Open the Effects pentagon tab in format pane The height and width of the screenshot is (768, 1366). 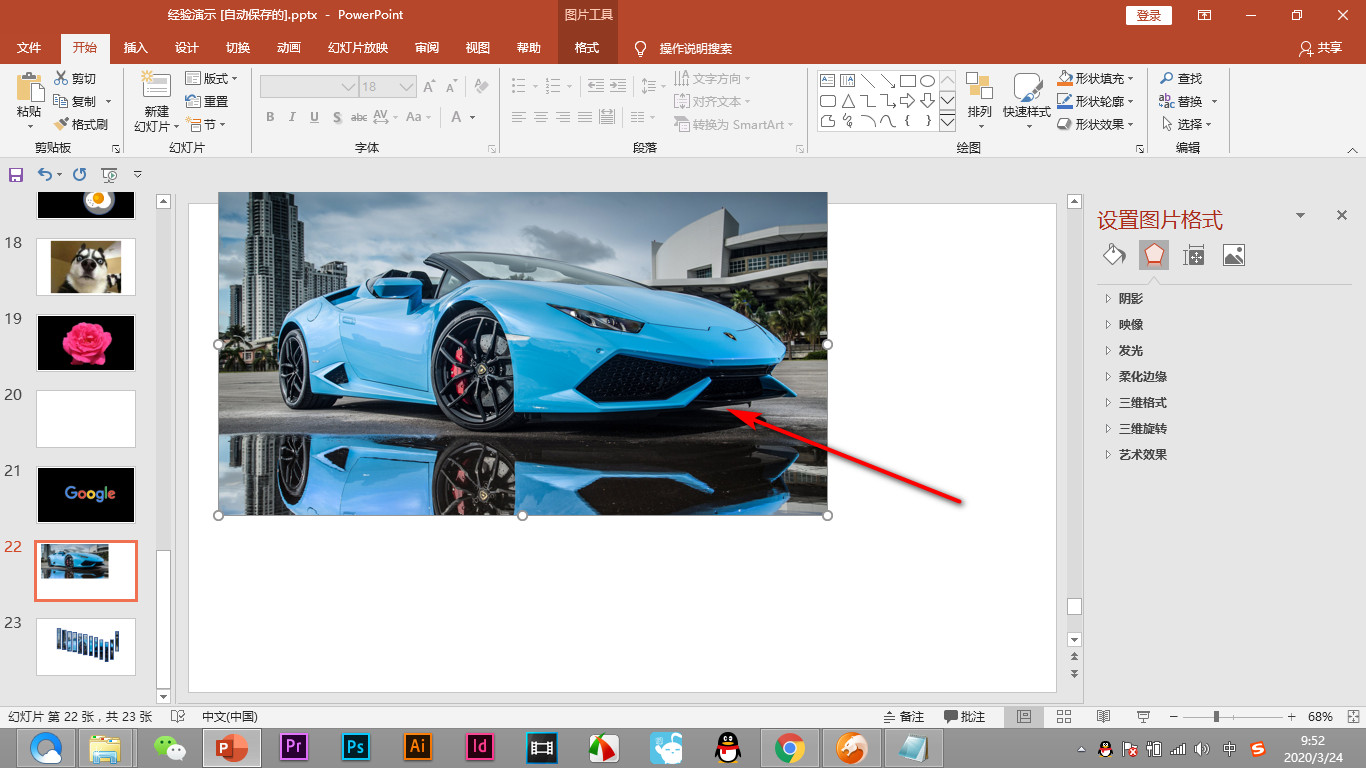(1154, 255)
